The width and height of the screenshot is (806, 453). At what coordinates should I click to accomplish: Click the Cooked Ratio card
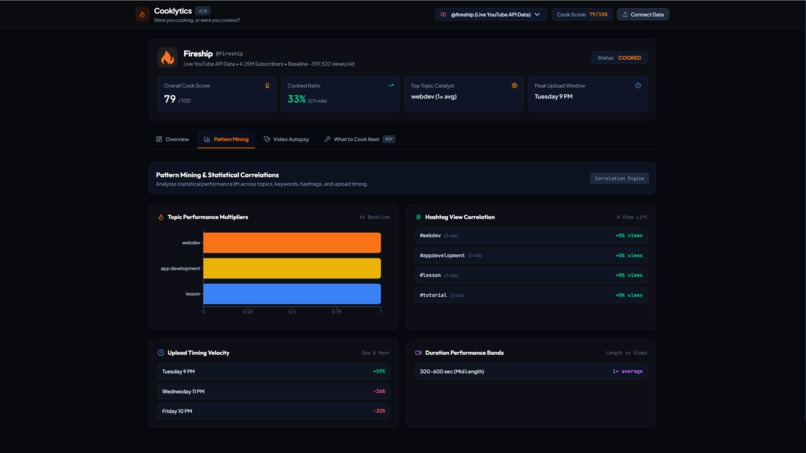click(340, 94)
